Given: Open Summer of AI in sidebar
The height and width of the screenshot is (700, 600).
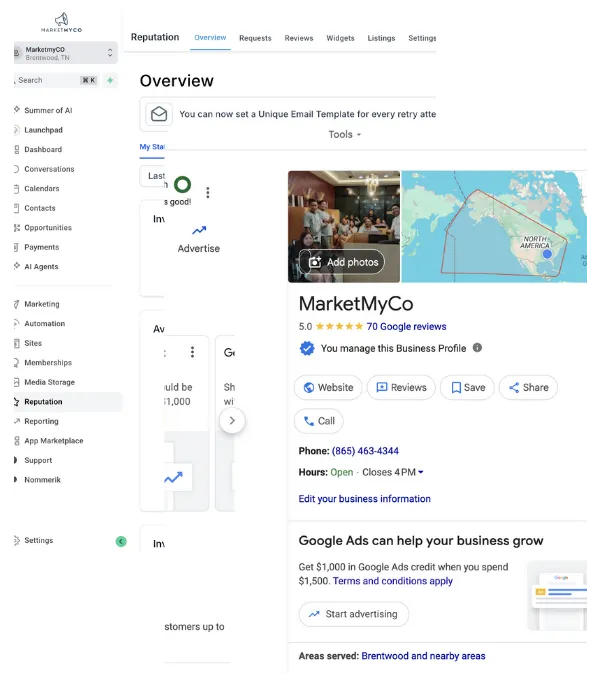Looking at the screenshot, I should click(48, 110).
